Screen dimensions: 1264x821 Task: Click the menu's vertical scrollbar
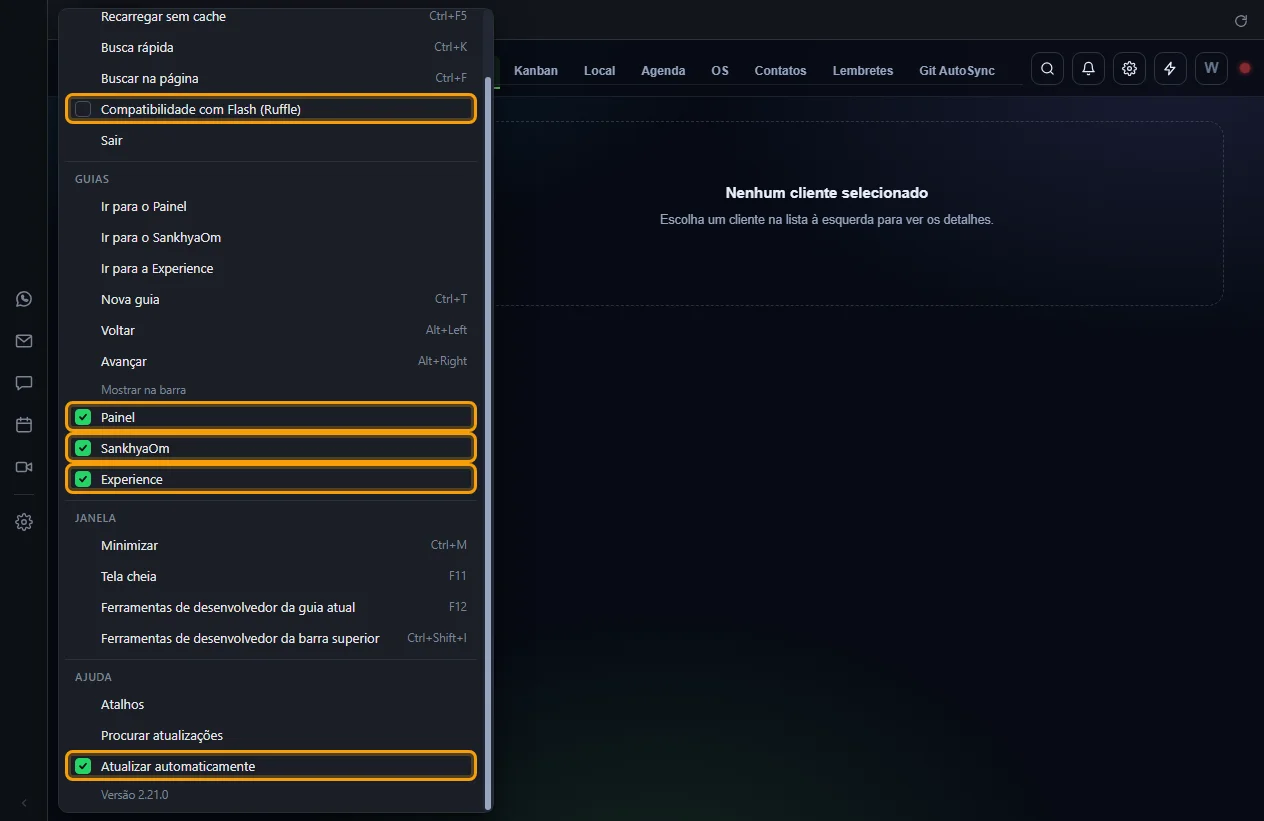click(x=487, y=443)
